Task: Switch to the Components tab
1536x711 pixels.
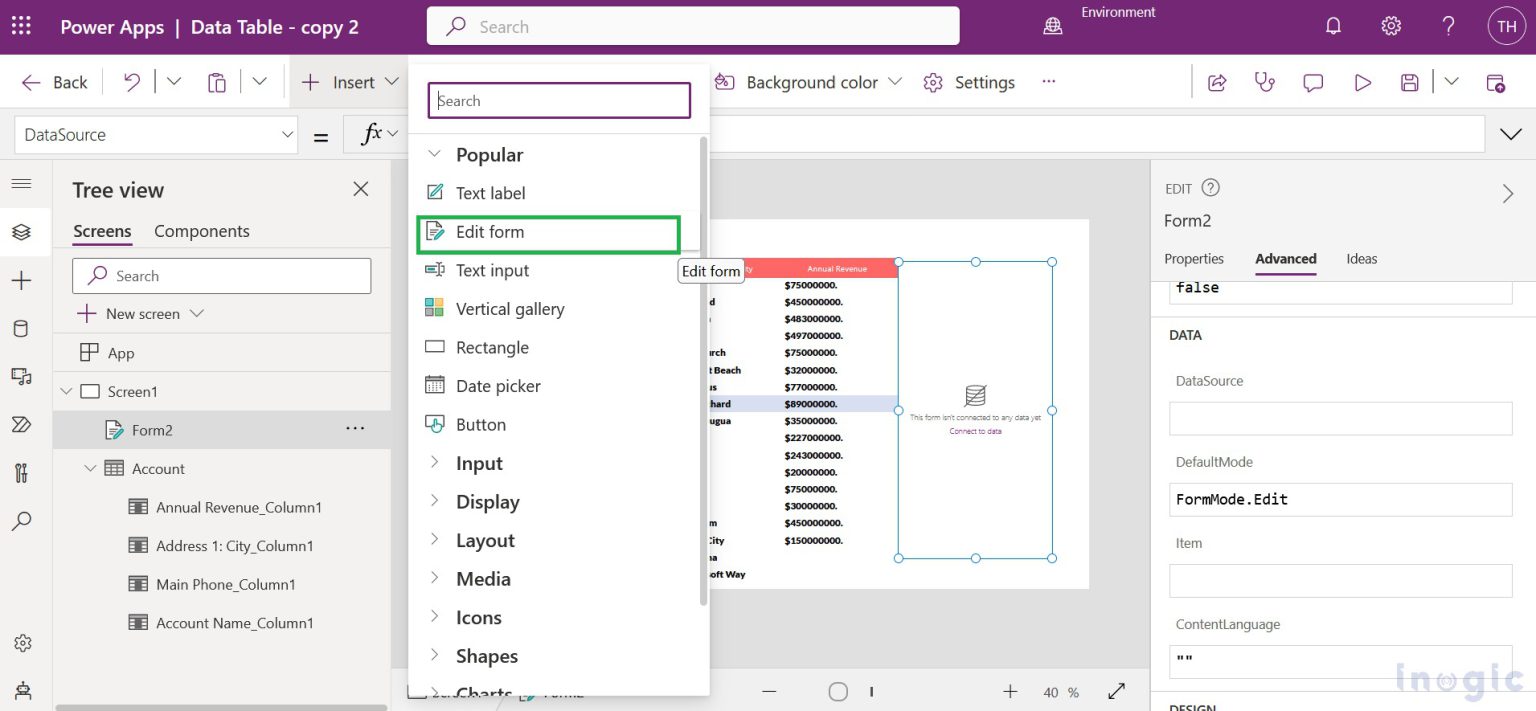Action: pos(201,231)
